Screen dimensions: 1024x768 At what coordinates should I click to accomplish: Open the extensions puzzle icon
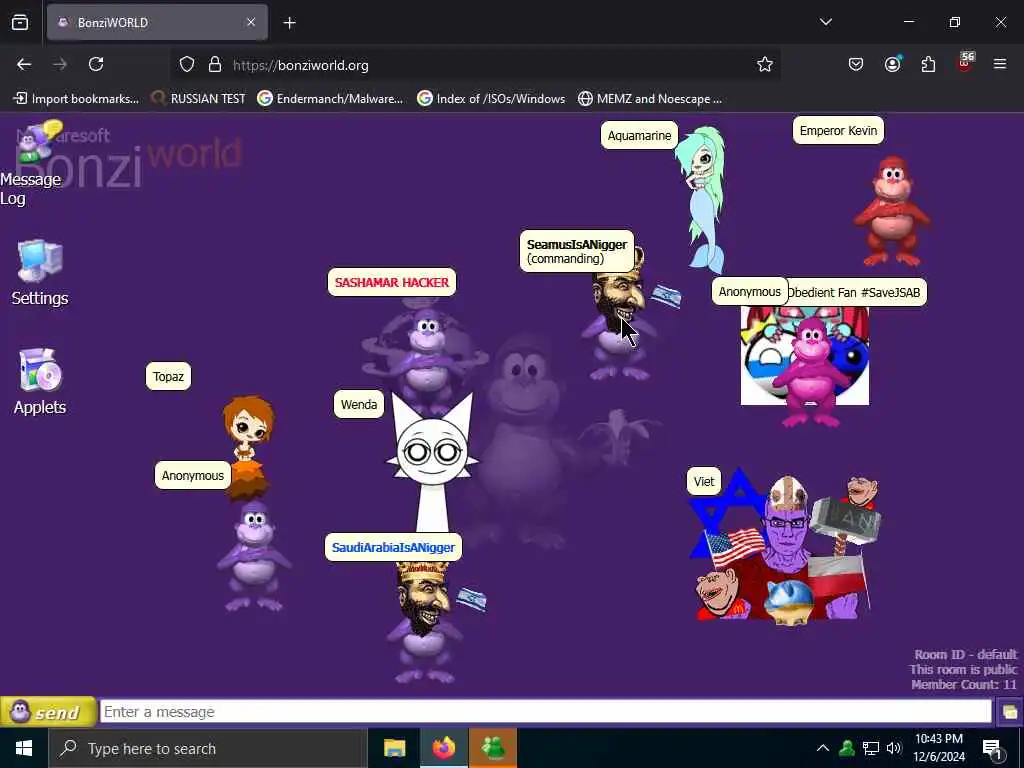[x=928, y=64]
